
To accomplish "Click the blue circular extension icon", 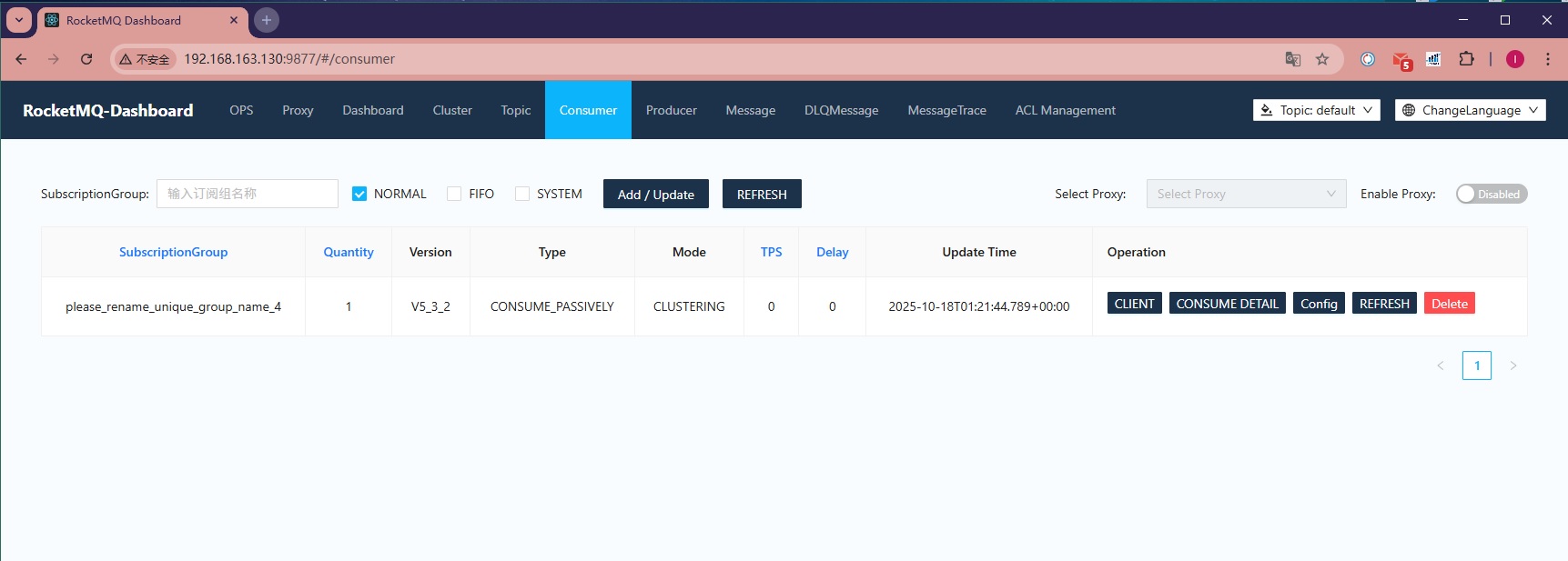I will (x=1367, y=59).
